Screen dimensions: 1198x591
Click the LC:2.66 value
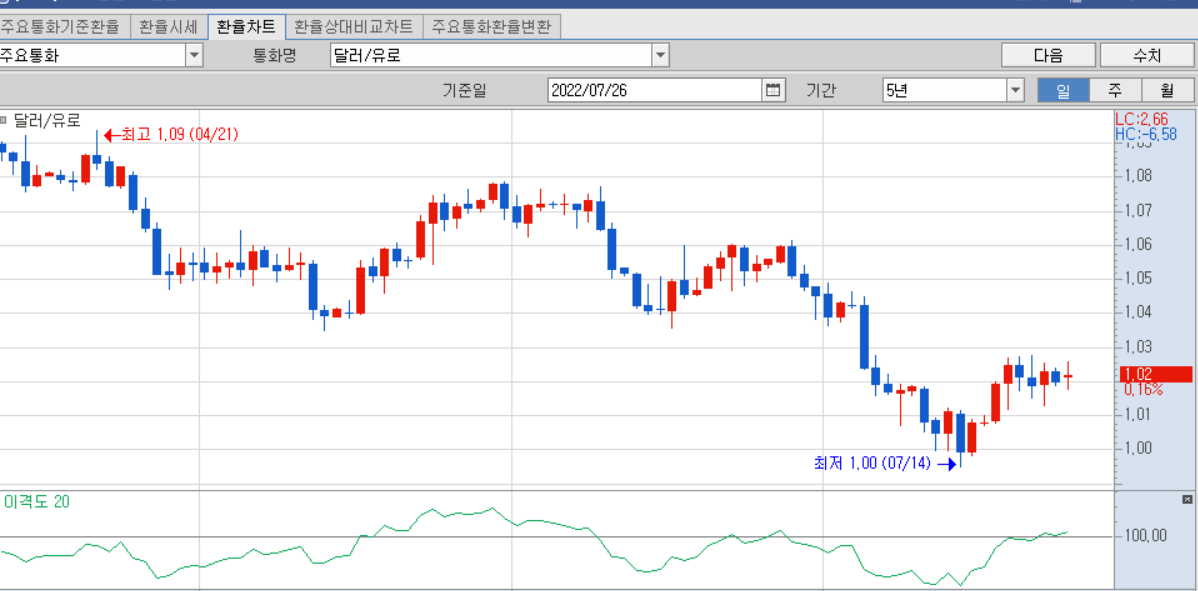tap(1141, 120)
